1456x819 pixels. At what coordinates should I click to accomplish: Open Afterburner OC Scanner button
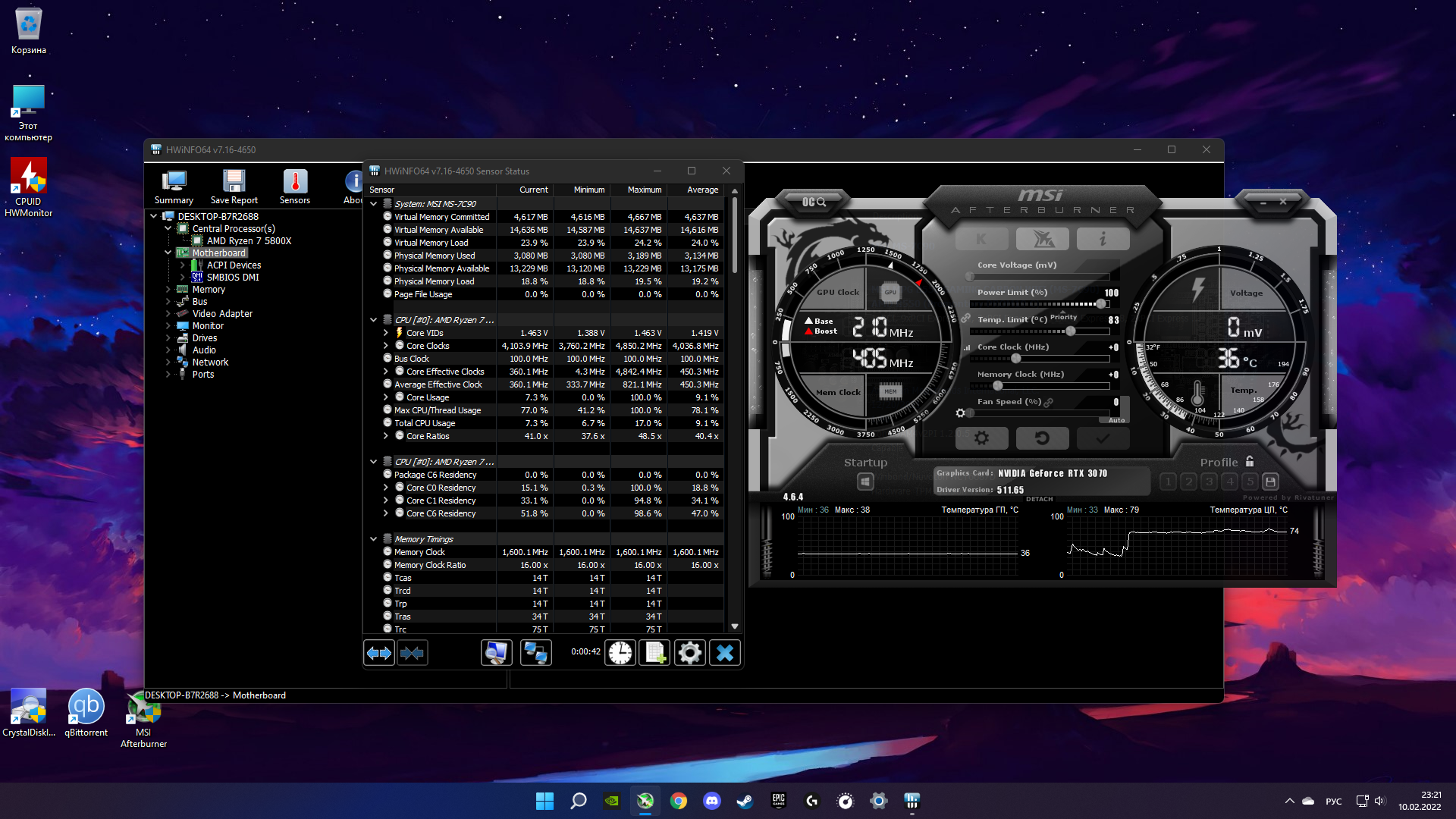(x=814, y=202)
